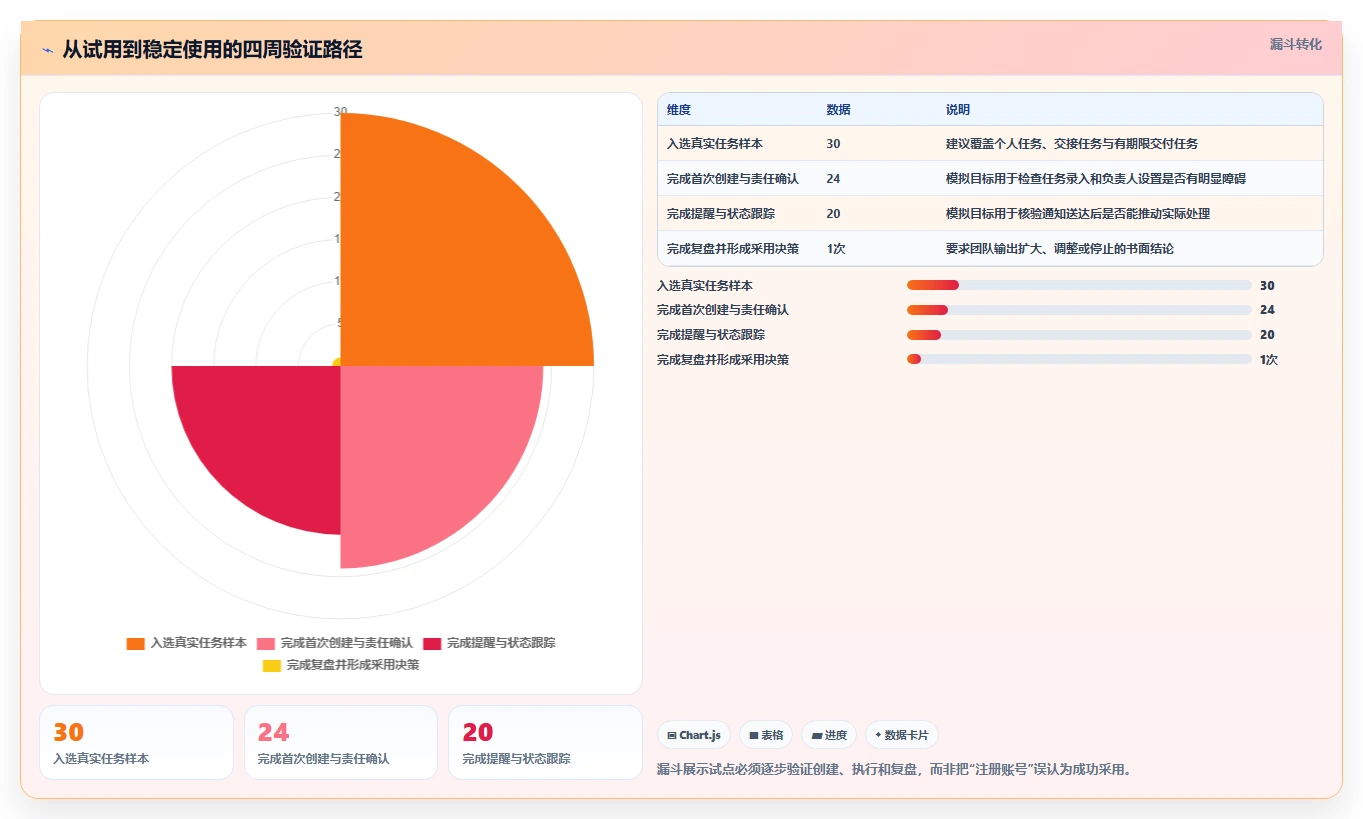Click the 数据卡片 tag chip
This screenshot has width=1363, height=819.
pos(902,735)
